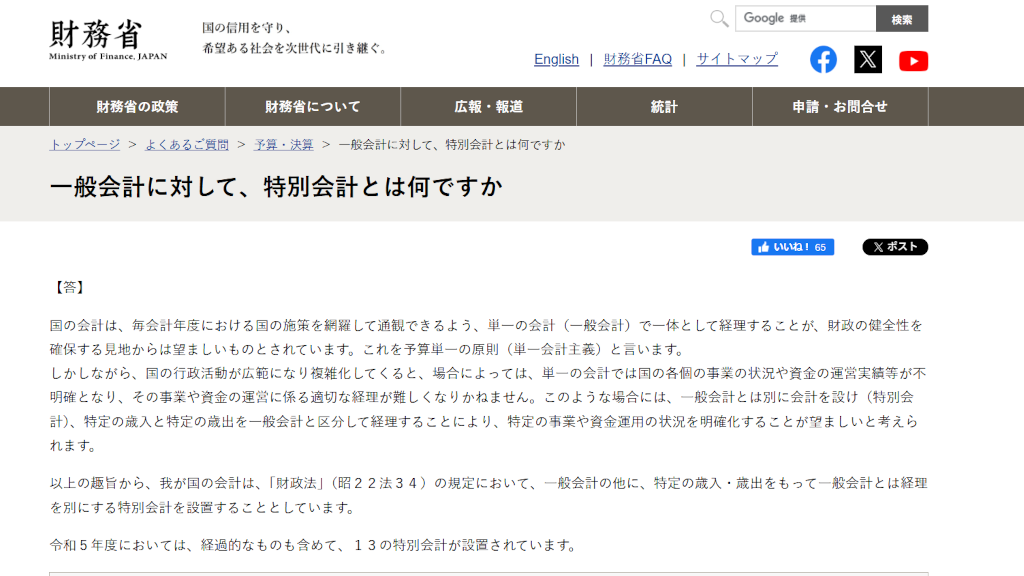Share page with X ポスト button
1024x576 pixels.
(x=895, y=247)
